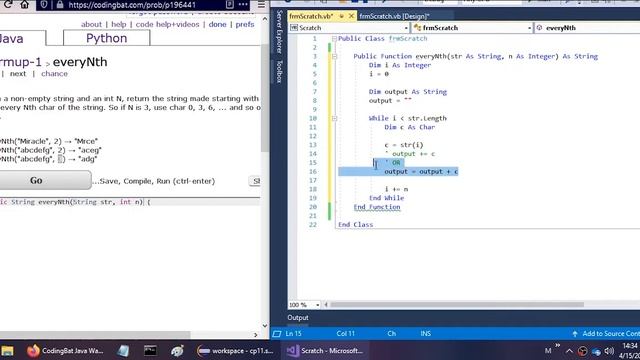Toggle INS insert mode indicator
Screen dimensions: 640x360
pyautogui.click(x=426, y=333)
